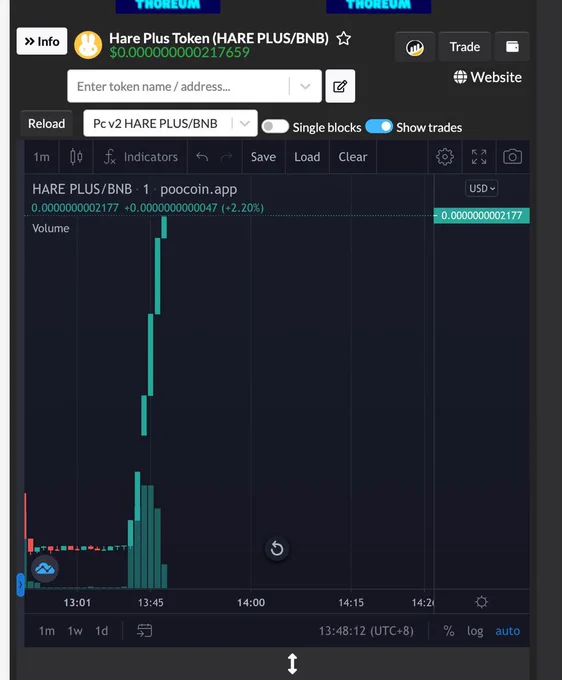Open the candlestick chart style selector
This screenshot has width=562, height=680.
pyautogui.click(x=76, y=157)
